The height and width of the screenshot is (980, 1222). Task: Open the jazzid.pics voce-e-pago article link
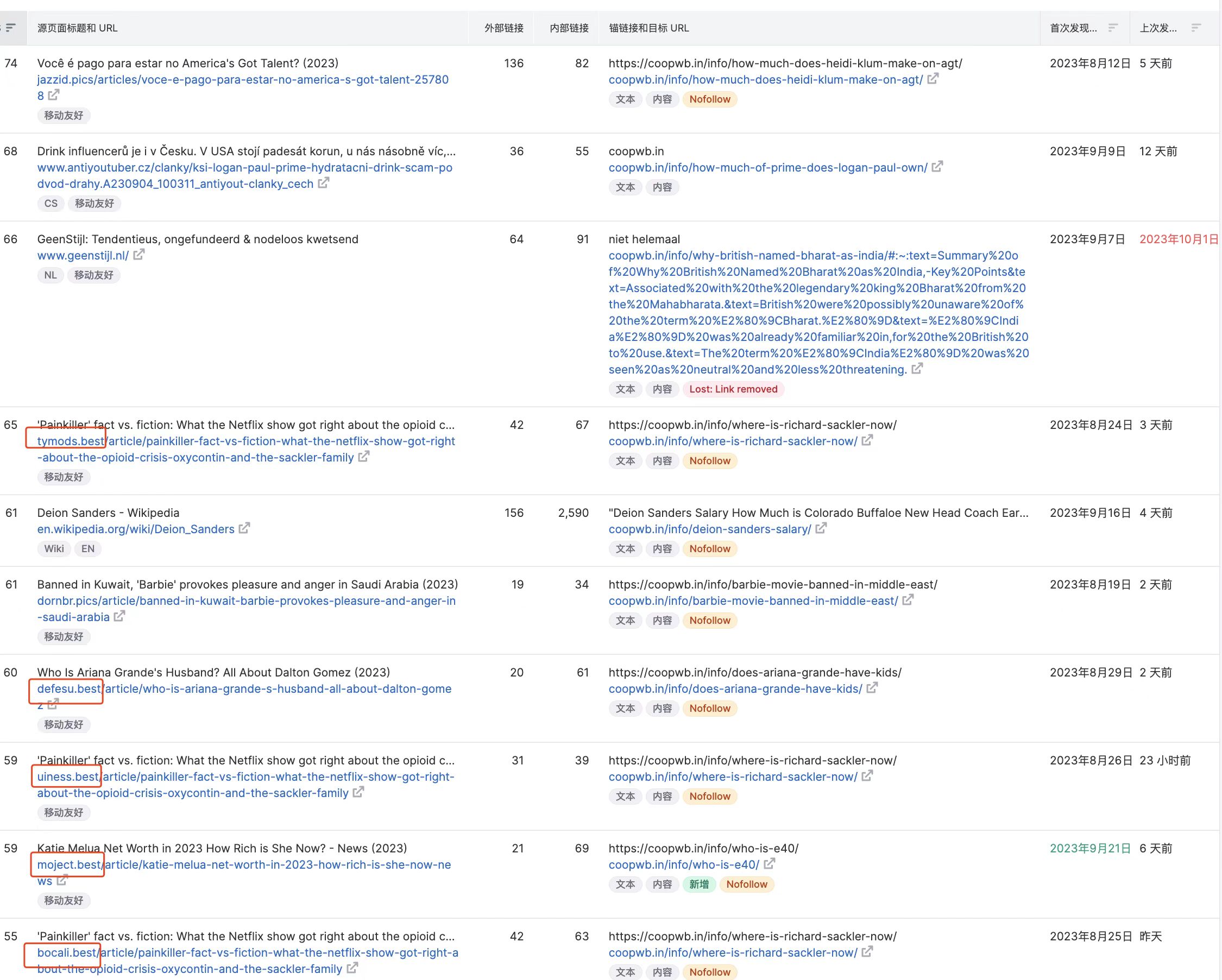243,87
